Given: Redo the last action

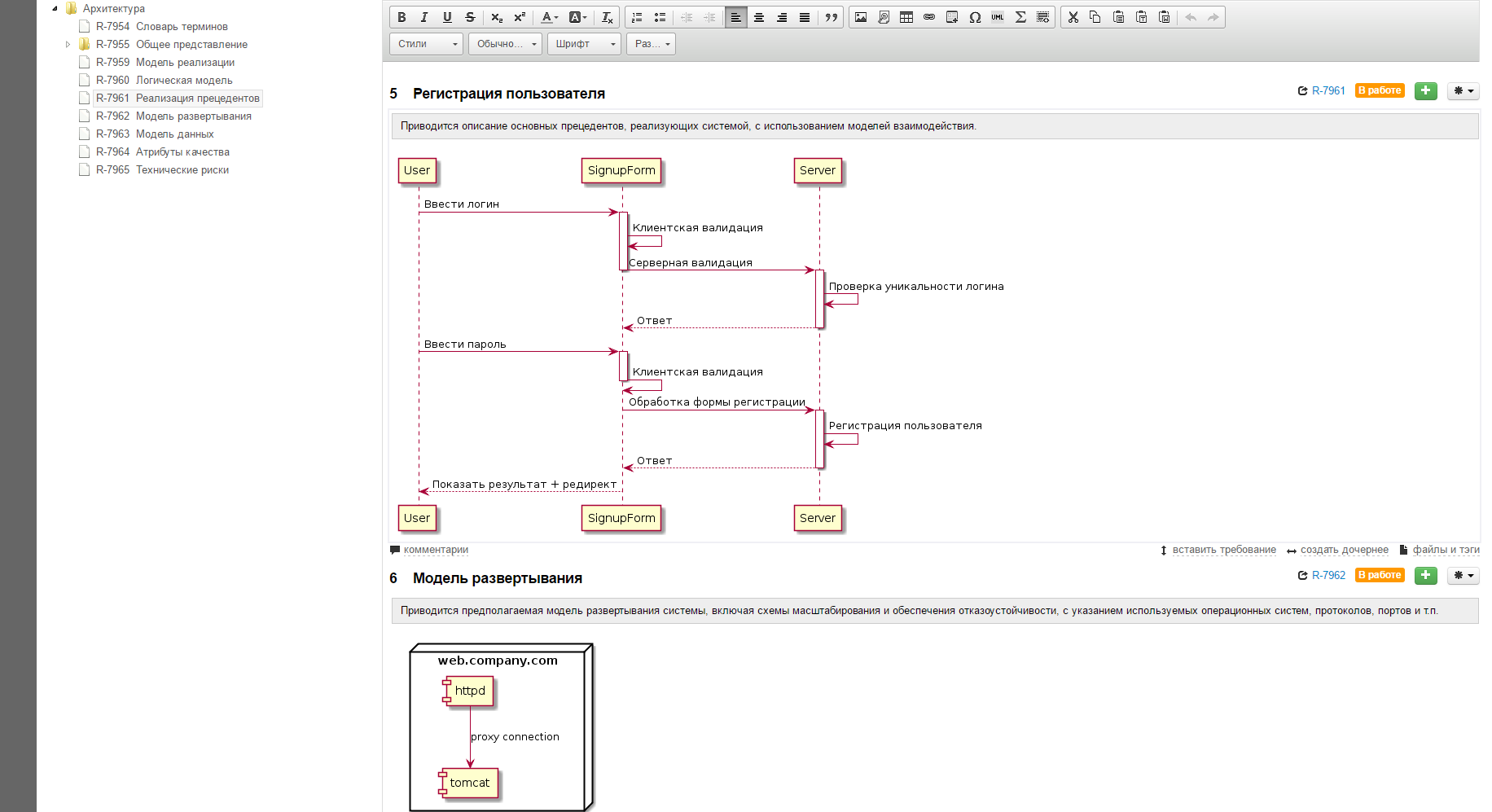Looking at the screenshot, I should pos(1213,17).
